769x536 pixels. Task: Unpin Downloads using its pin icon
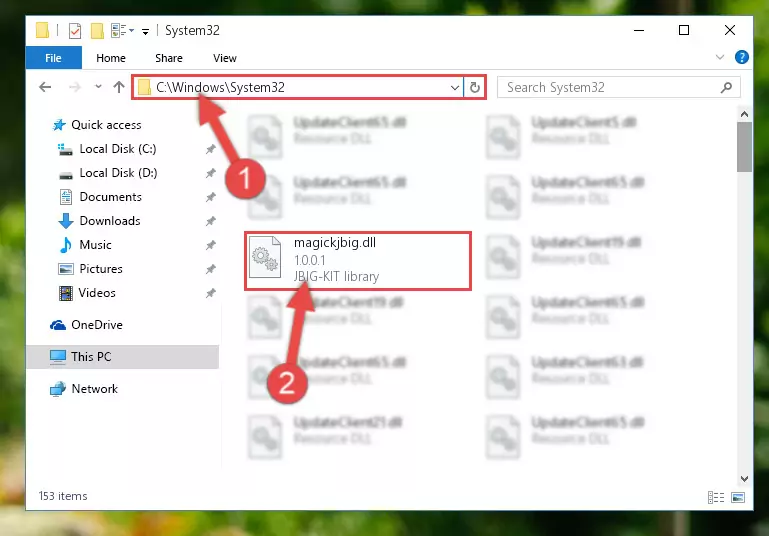point(210,221)
